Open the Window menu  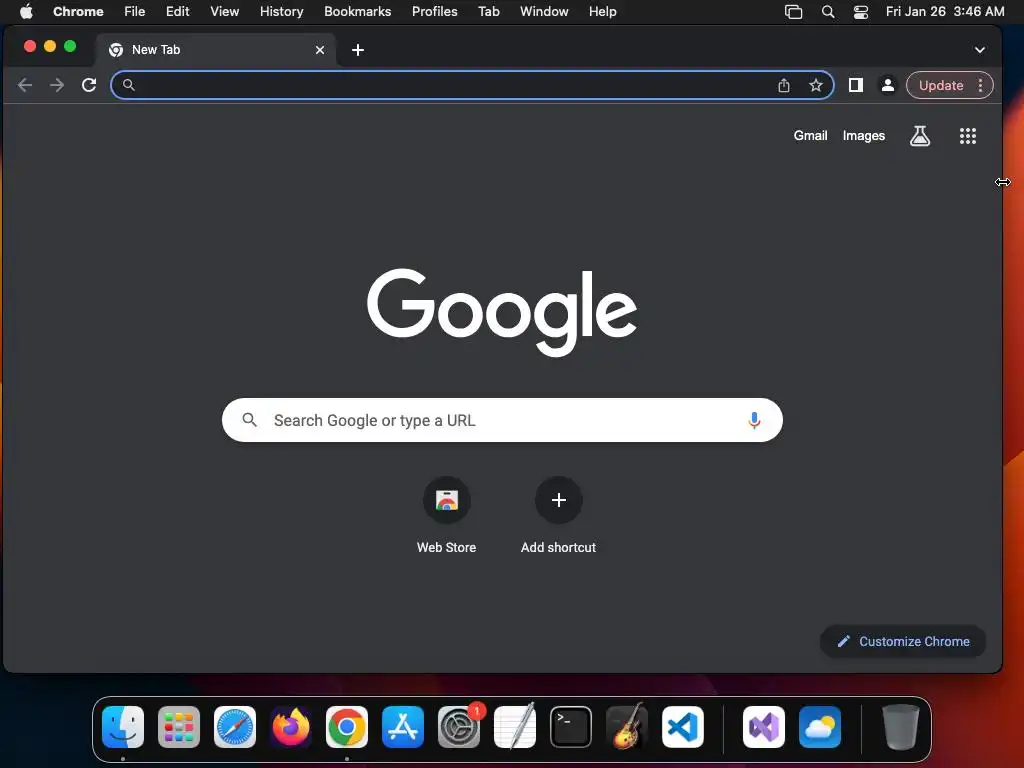tap(544, 11)
